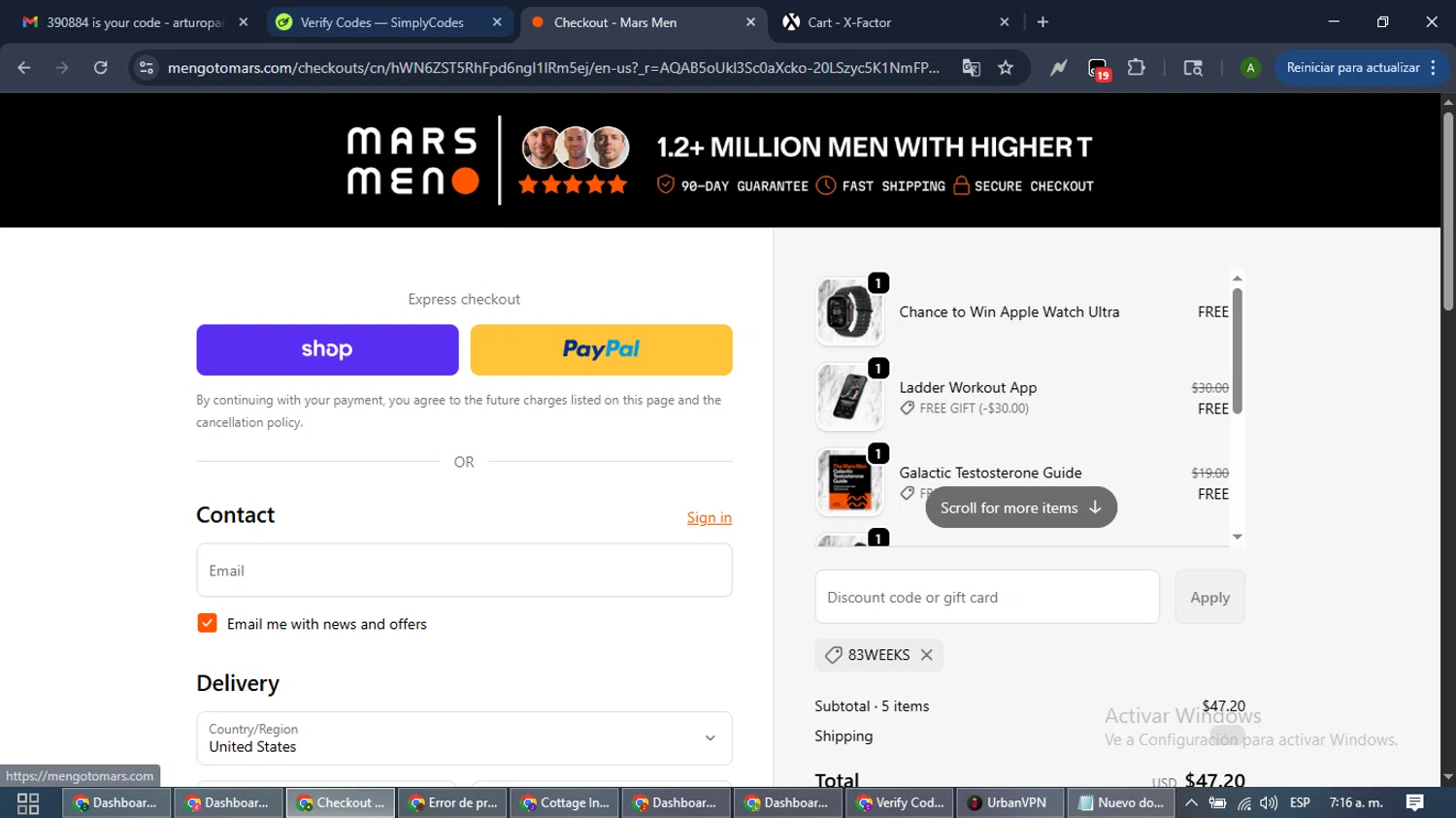Open site information icon in address bar

147,68
